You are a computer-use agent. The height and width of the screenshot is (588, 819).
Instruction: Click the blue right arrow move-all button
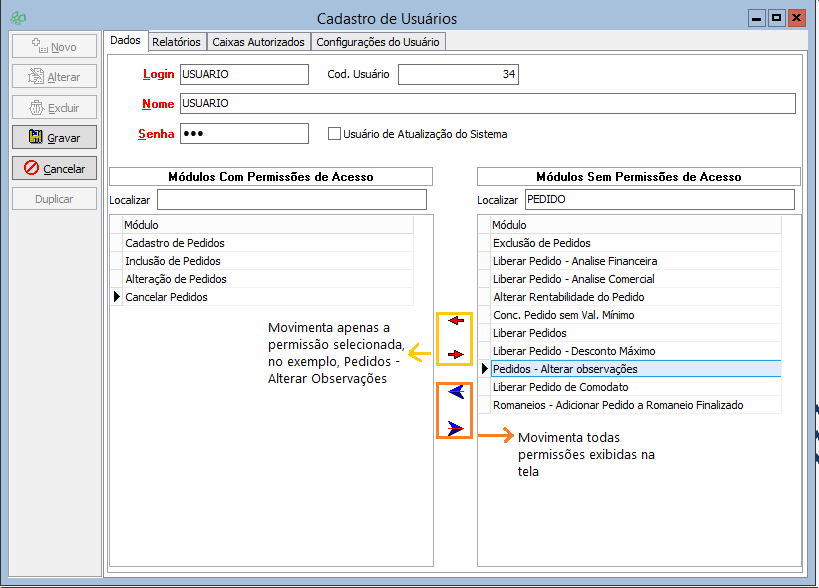[x=456, y=428]
